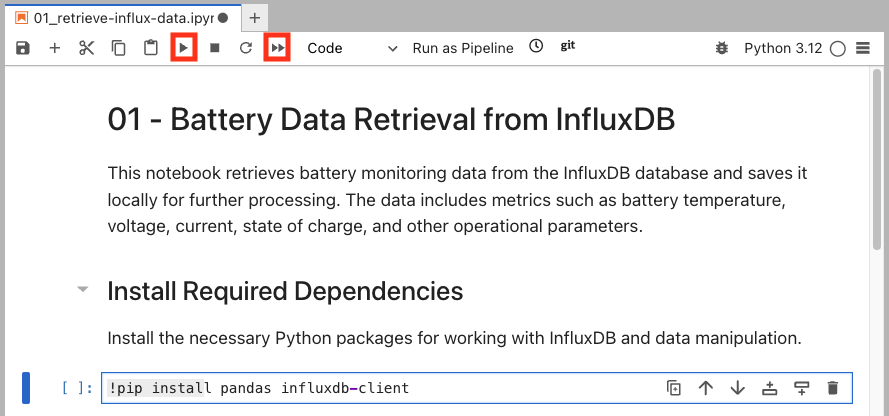Switch kernel via Python 3.12 label

(783, 48)
